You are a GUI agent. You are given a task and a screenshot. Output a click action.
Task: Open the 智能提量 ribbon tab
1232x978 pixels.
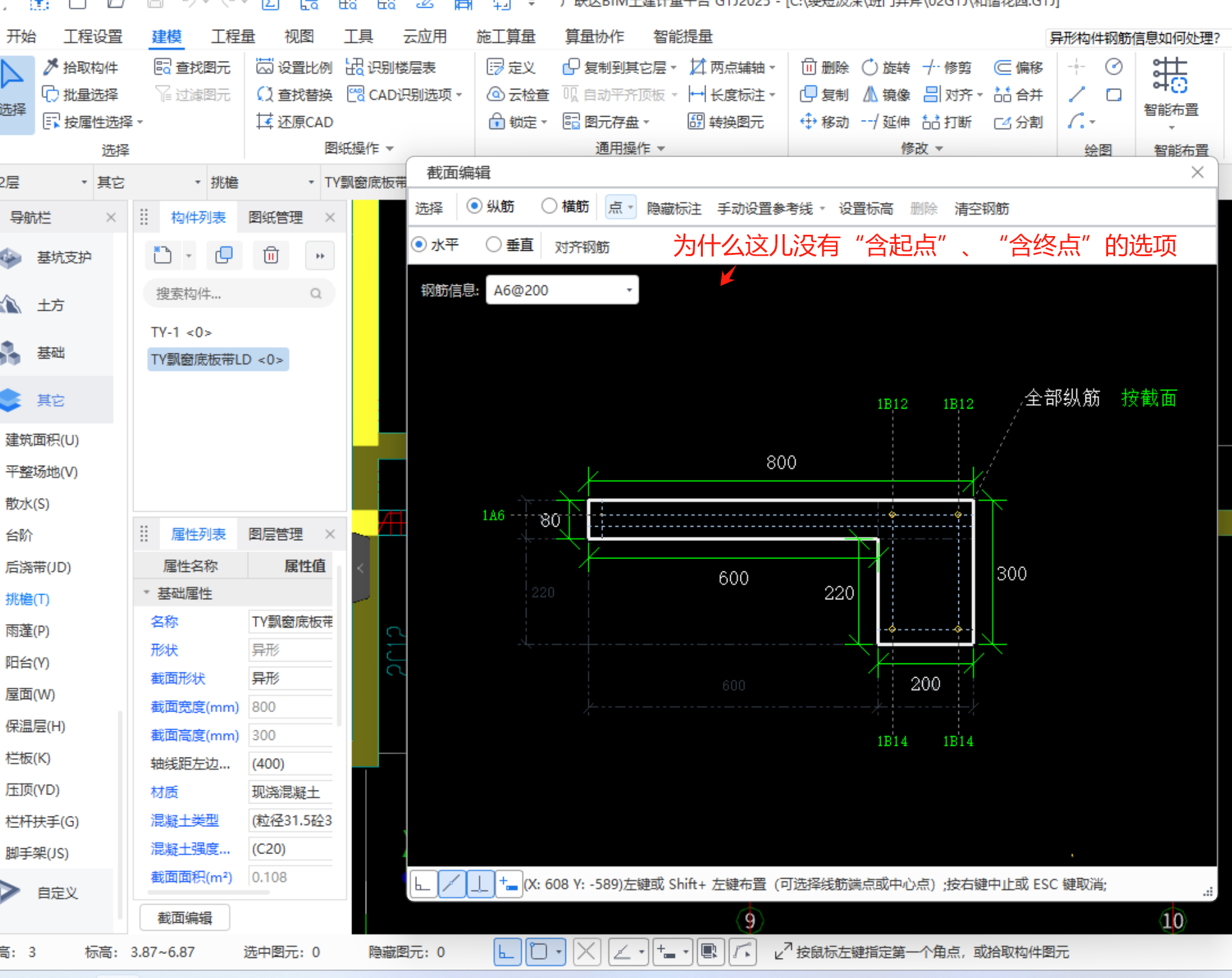tap(683, 36)
